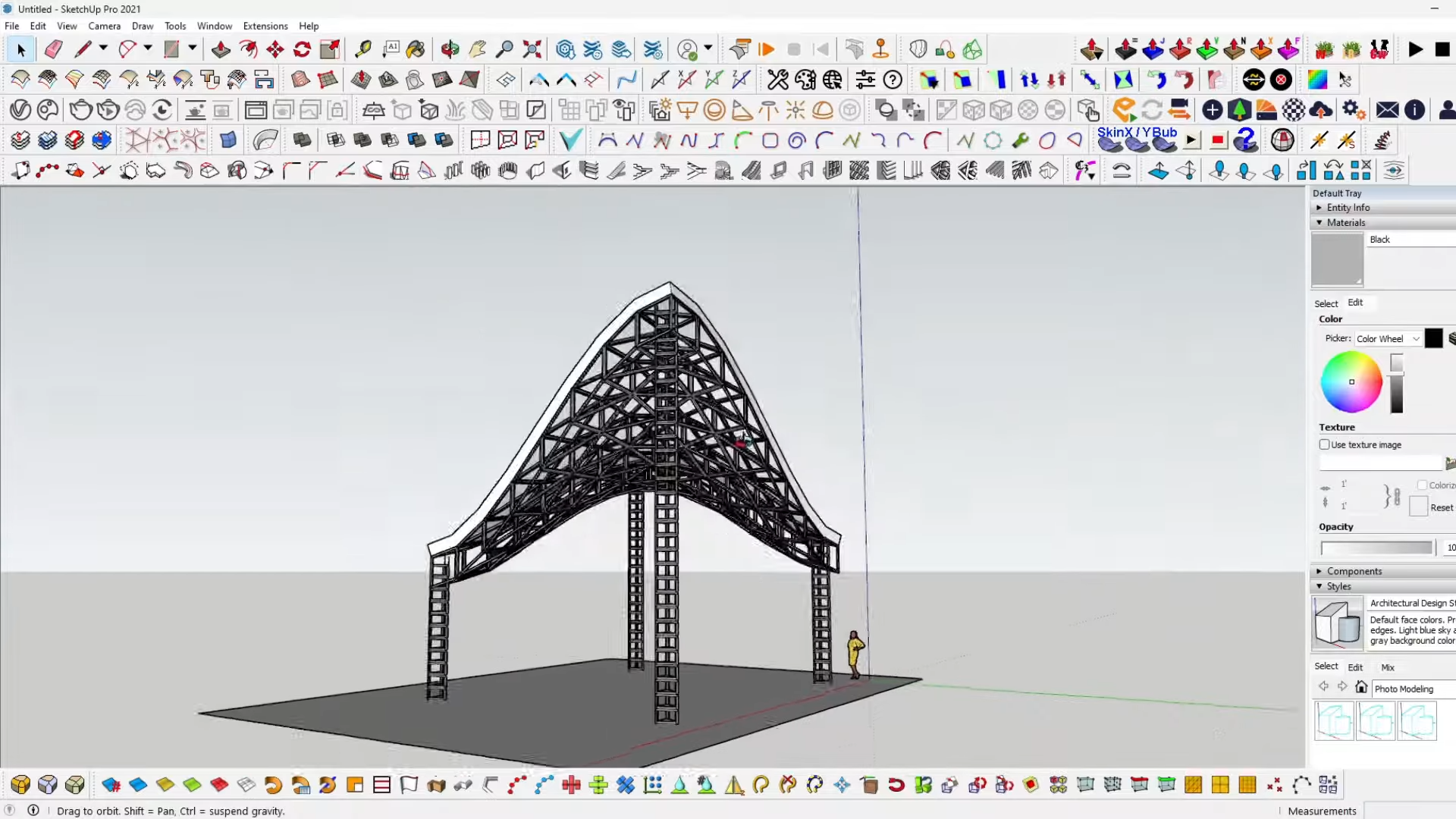Select the Pan hand tool

(477, 50)
